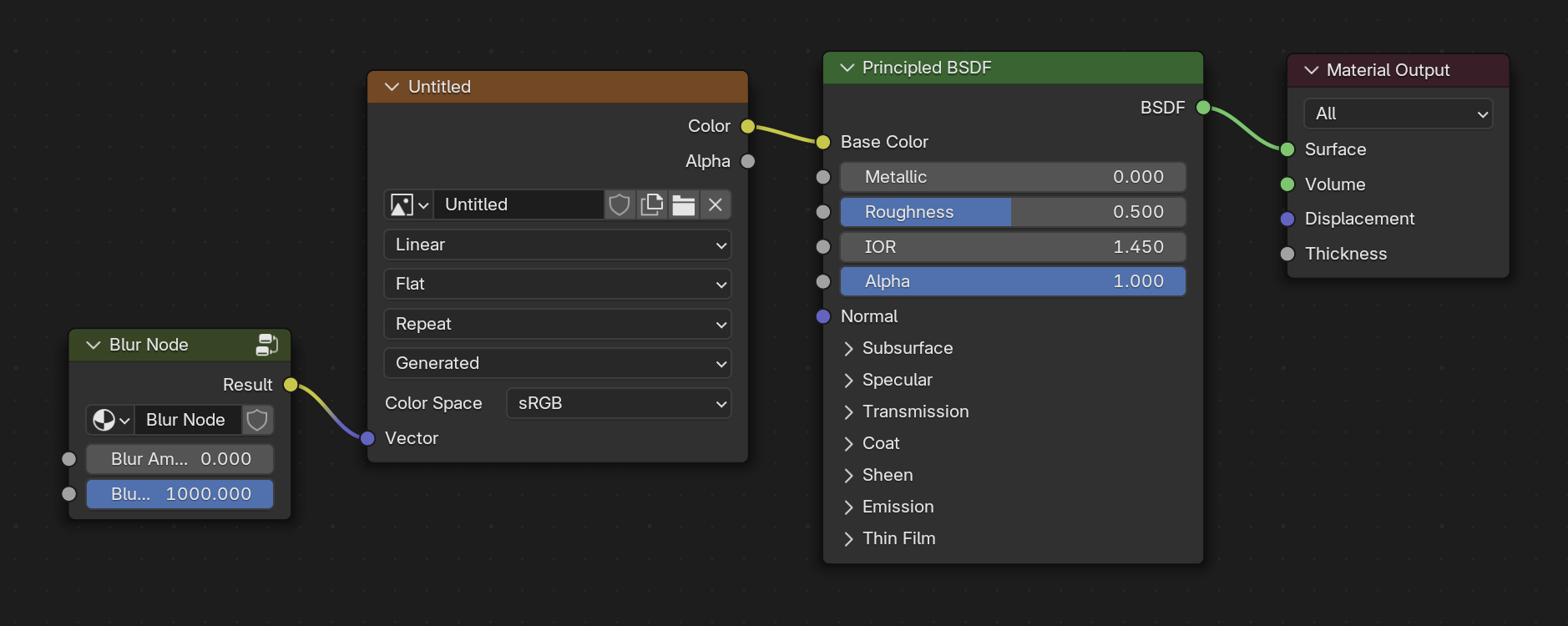1568x626 pixels.
Task: Click the Surface input socket
Action: tap(1287, 149)
